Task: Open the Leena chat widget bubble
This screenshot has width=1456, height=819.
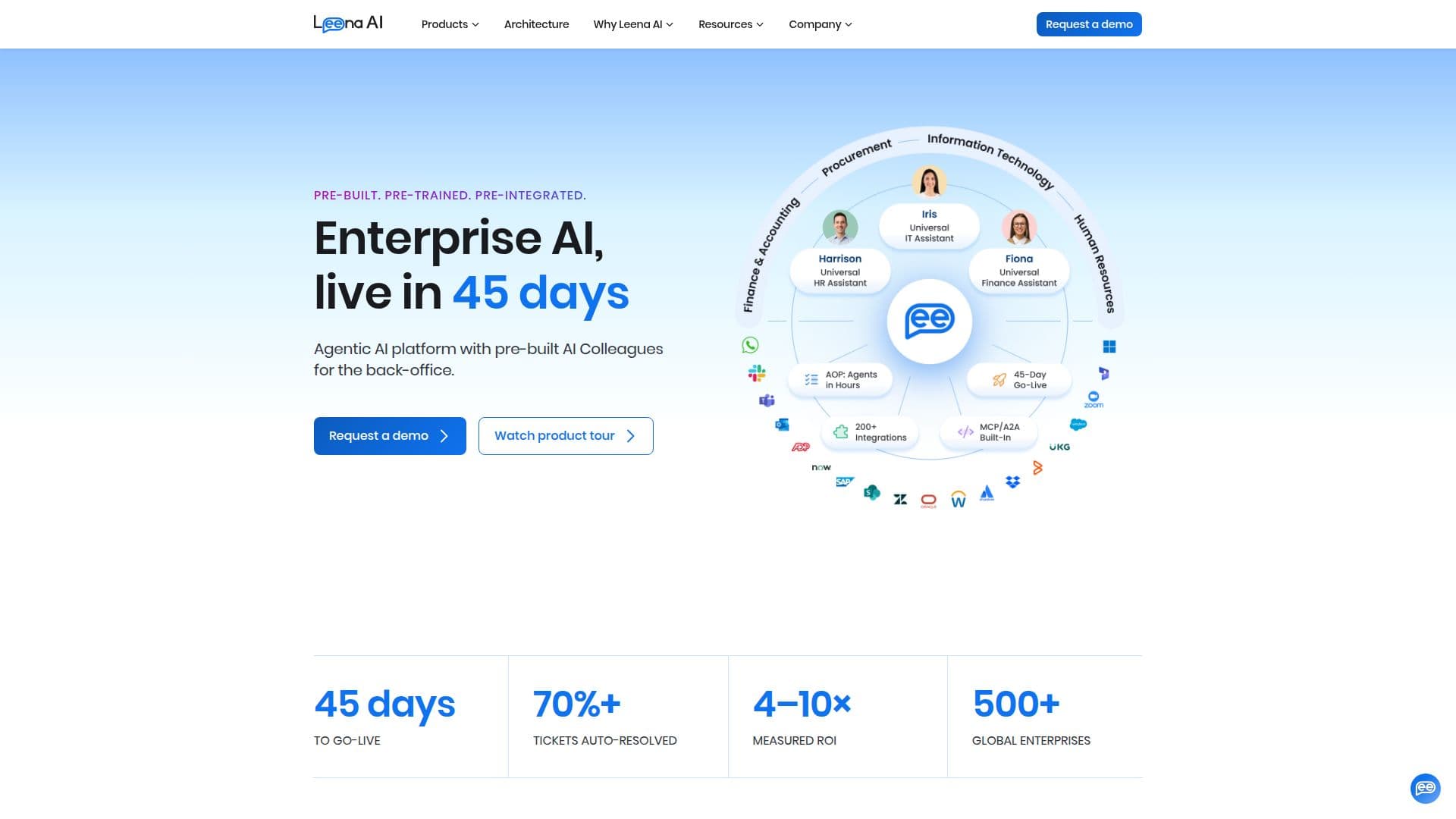Action: [1425, 789]
